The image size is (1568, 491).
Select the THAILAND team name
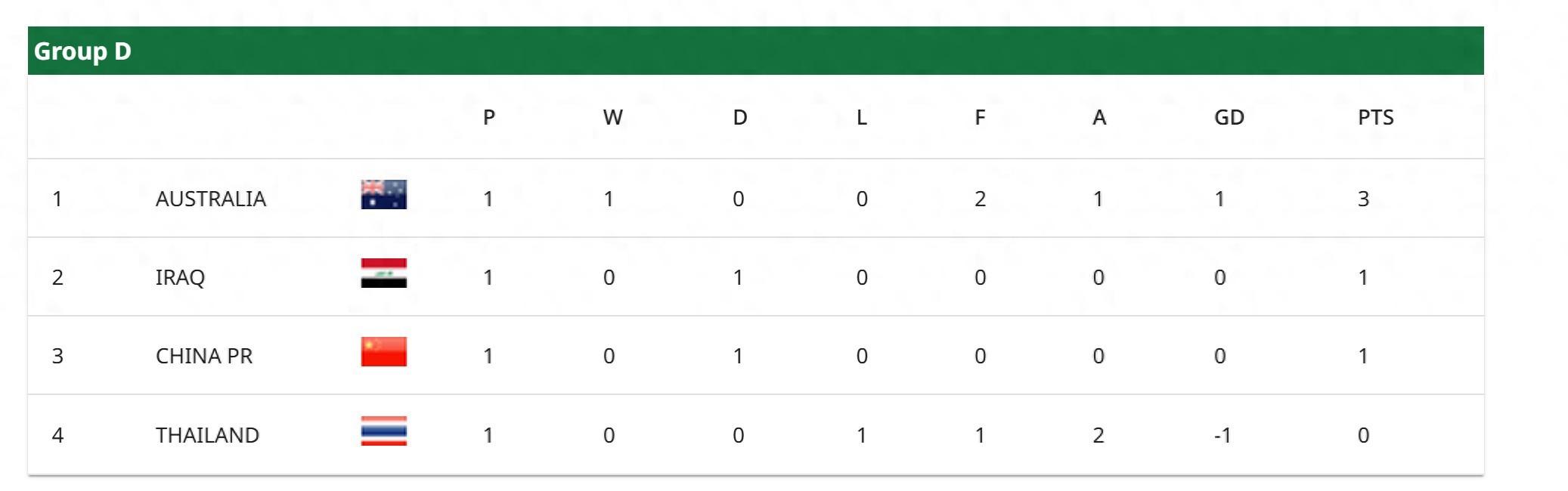(207, 435)
